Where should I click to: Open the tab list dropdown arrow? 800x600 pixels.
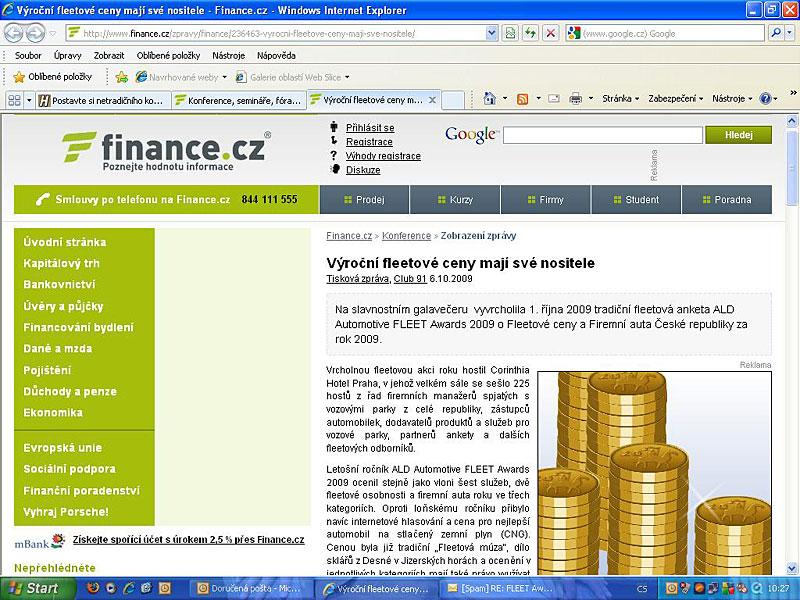coord(29,100)
